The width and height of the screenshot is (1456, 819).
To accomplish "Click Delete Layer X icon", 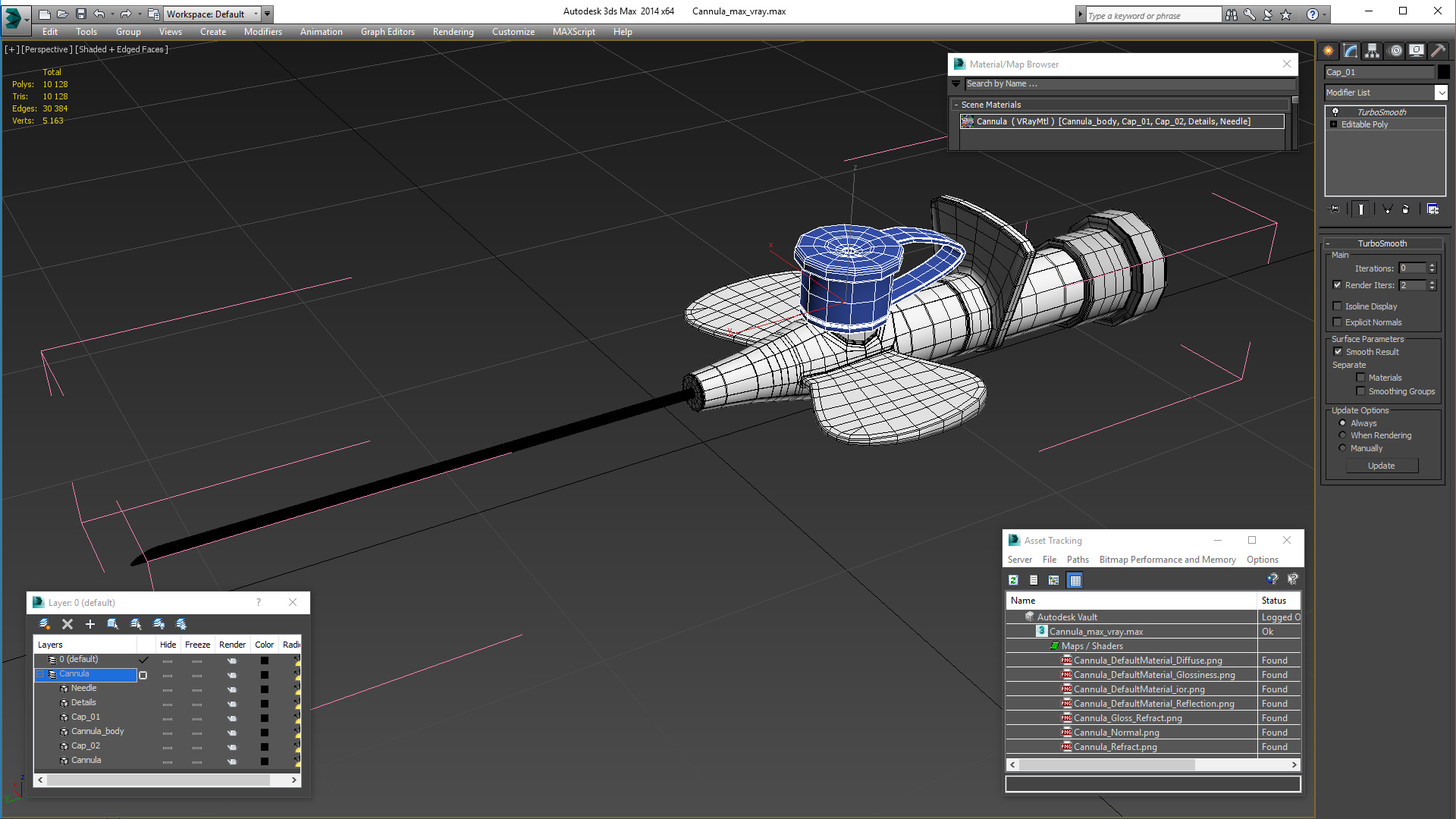I will click(67, 624).
